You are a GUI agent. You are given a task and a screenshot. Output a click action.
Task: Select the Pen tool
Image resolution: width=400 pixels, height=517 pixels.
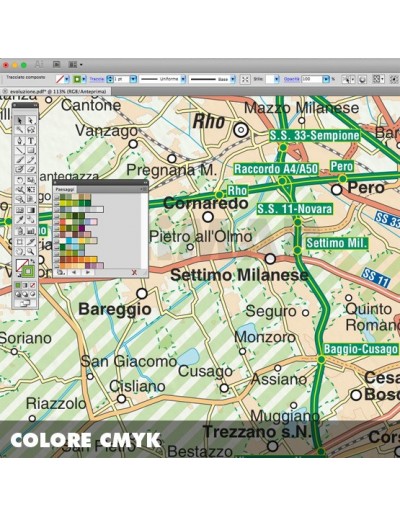point(20,140)
